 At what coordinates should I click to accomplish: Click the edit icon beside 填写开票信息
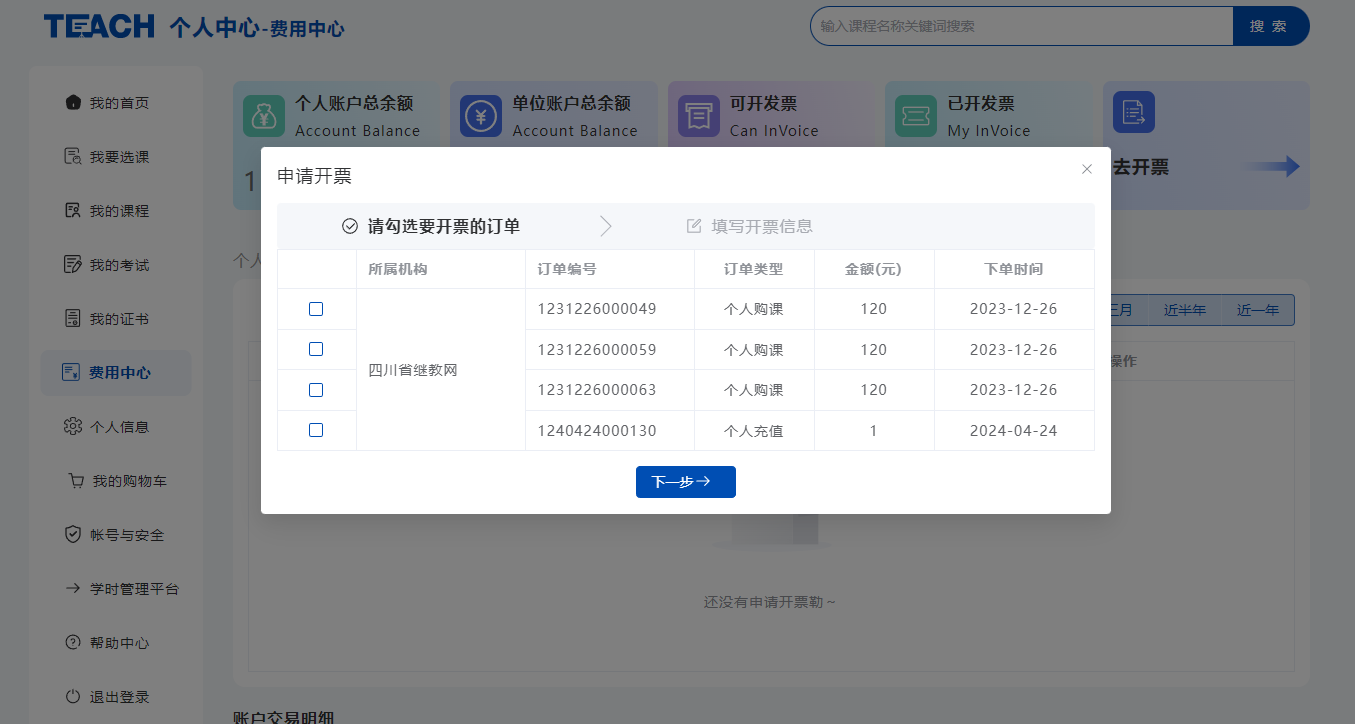point(694,226)
